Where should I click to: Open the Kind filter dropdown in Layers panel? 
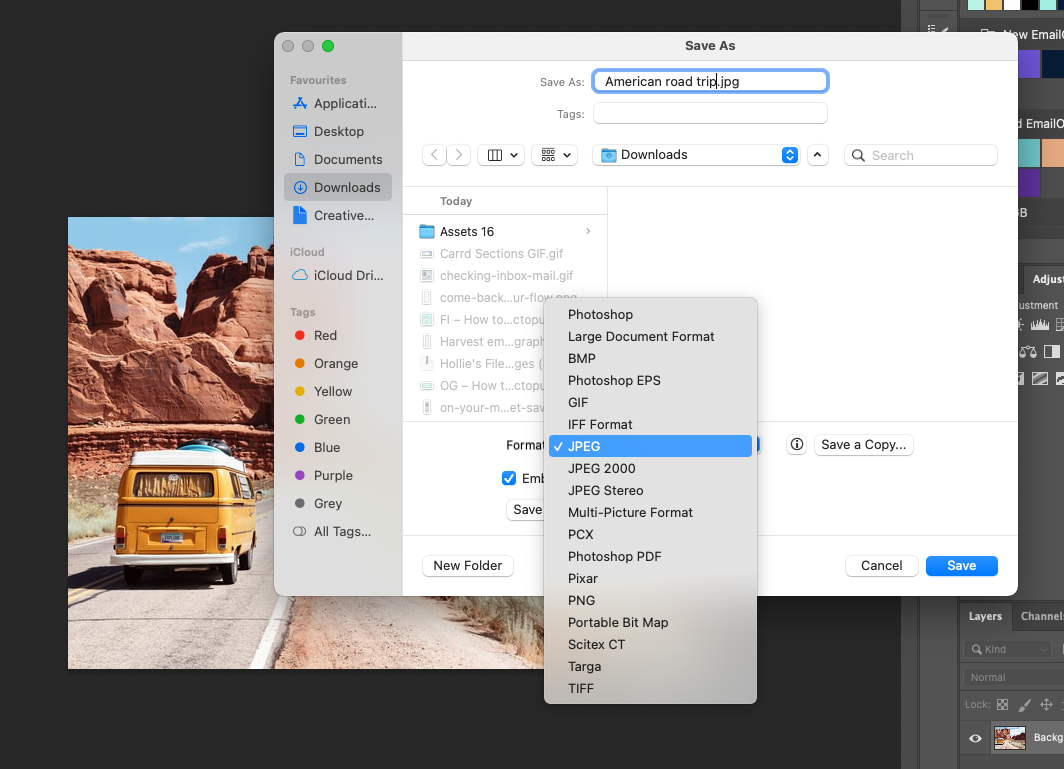click(1008, 648)
